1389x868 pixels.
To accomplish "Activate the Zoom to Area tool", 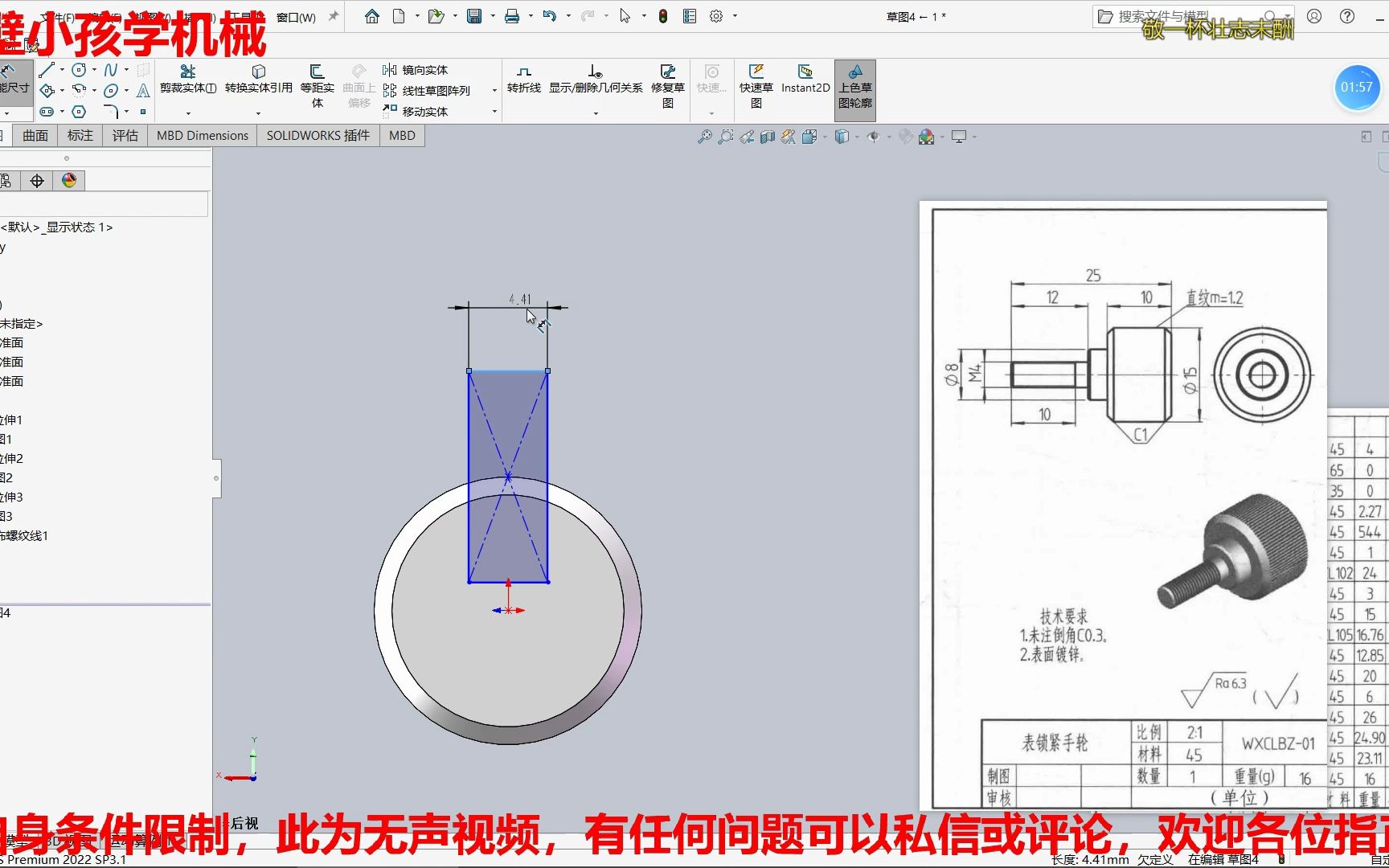I will coord(726,137).
